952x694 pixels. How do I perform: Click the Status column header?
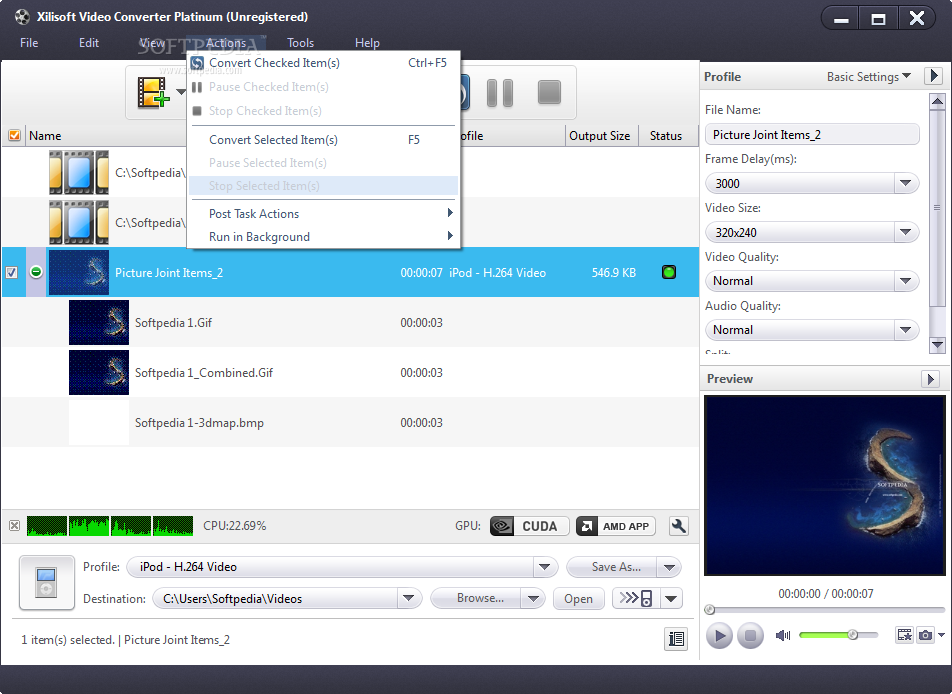666,136
